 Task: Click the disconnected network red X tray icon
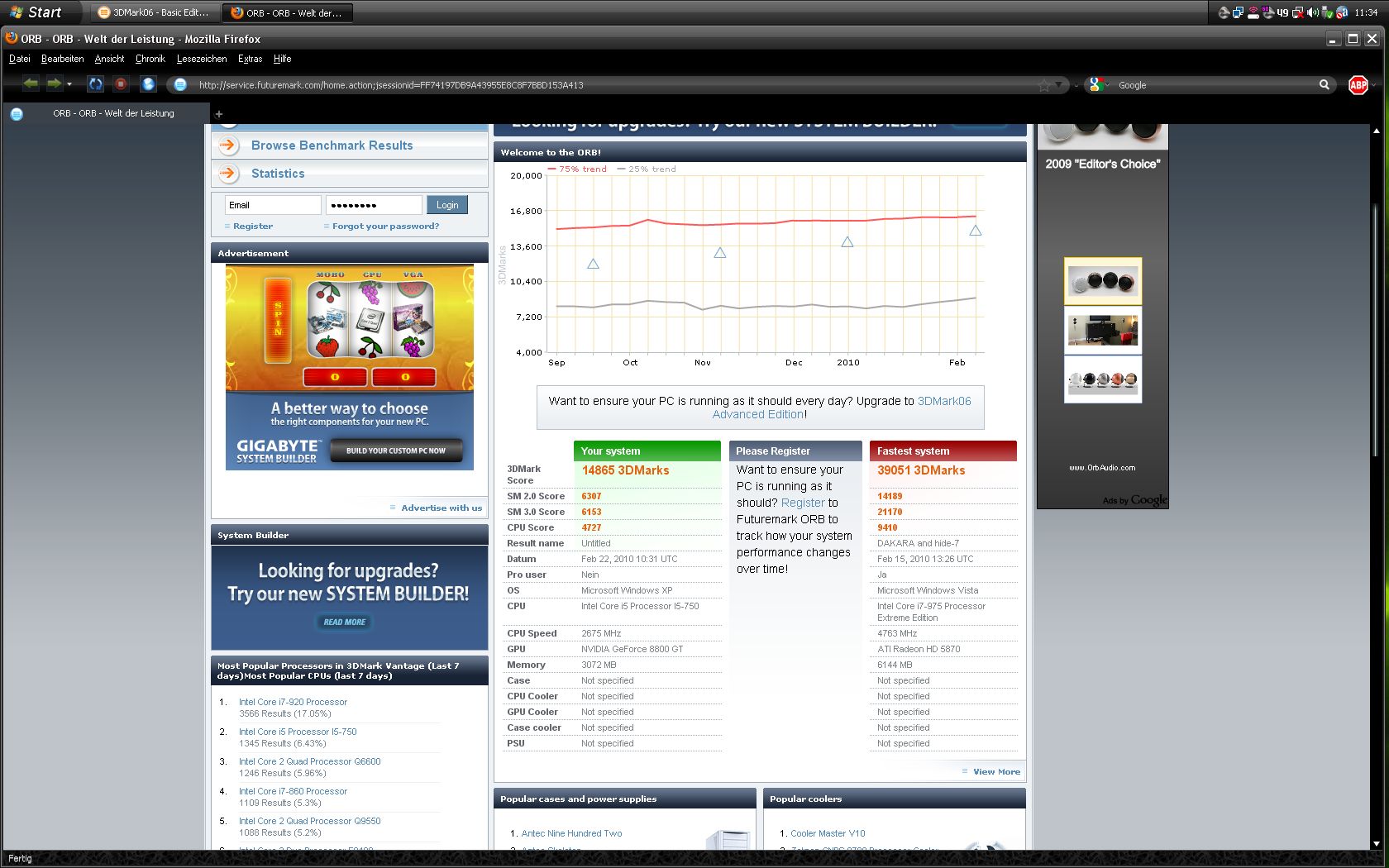[x=1298, y=12]
